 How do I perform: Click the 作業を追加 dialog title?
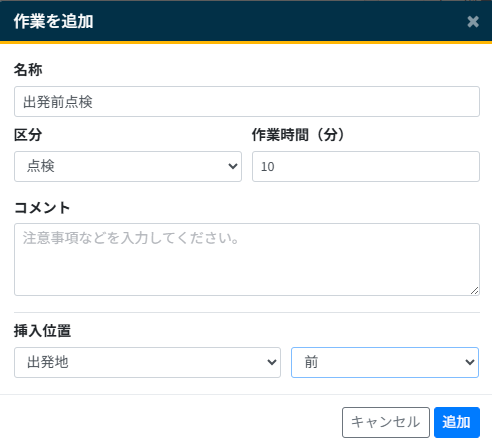tap(53, 21)
